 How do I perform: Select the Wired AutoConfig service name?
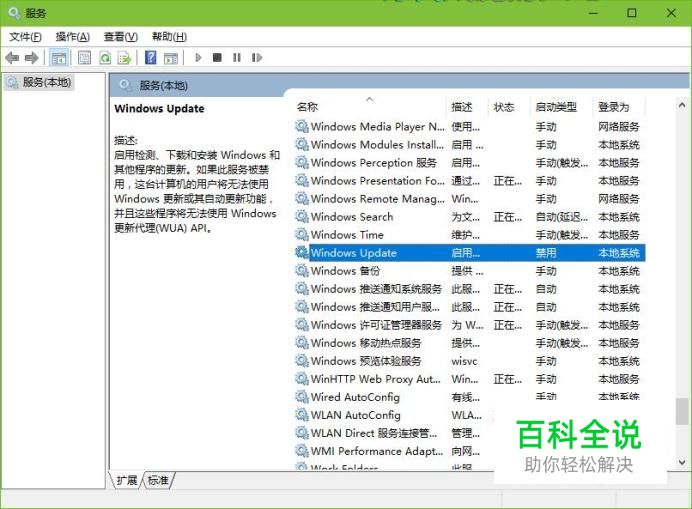pos(355,397)
